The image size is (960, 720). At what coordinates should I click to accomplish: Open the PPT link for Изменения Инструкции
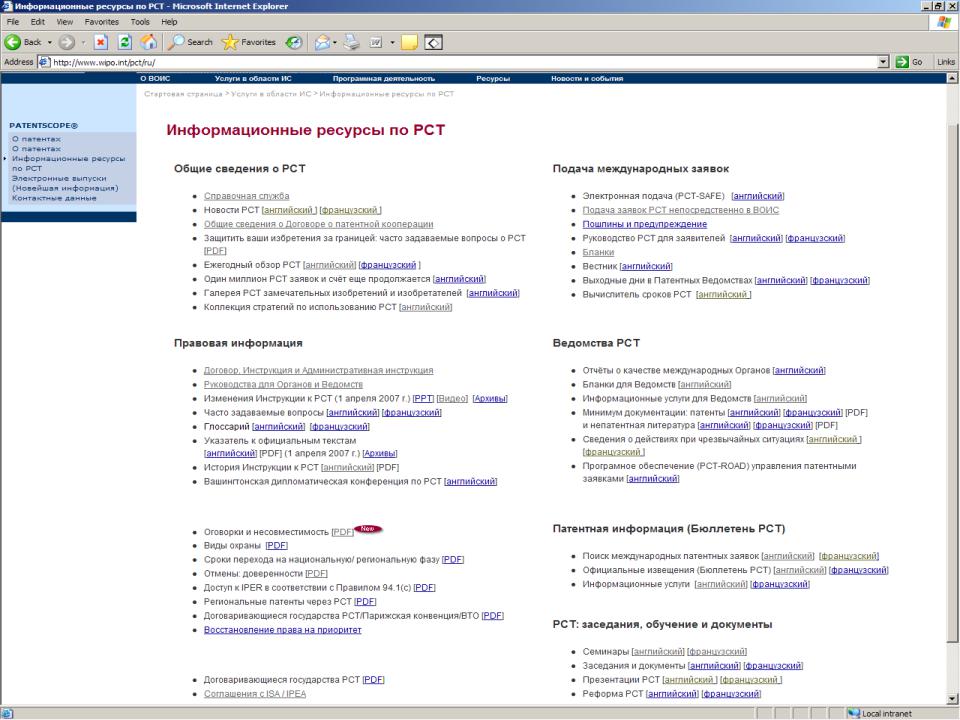(423, 399)
